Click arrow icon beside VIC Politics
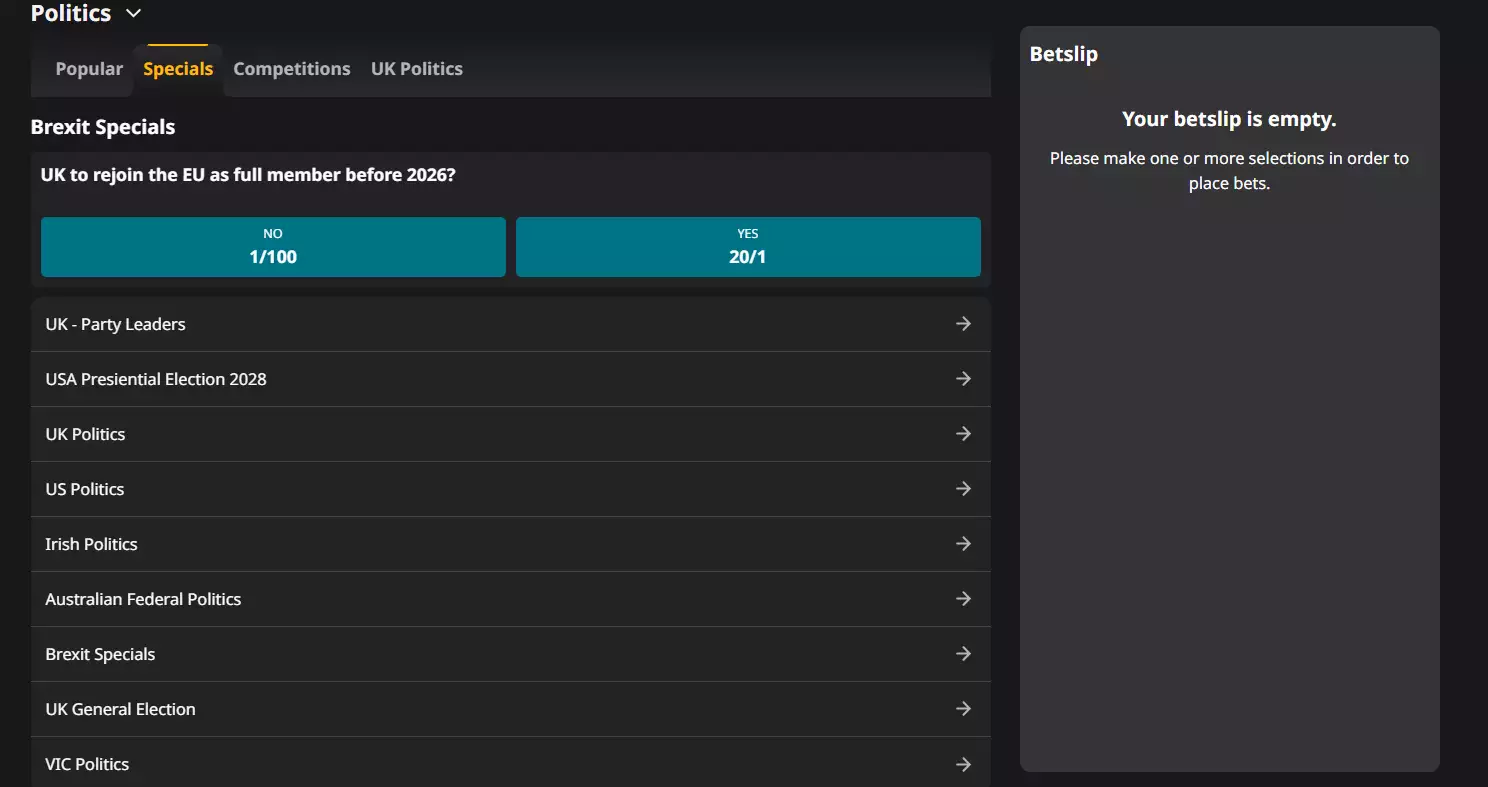The image size is (1488, 787). click(963, 764)
